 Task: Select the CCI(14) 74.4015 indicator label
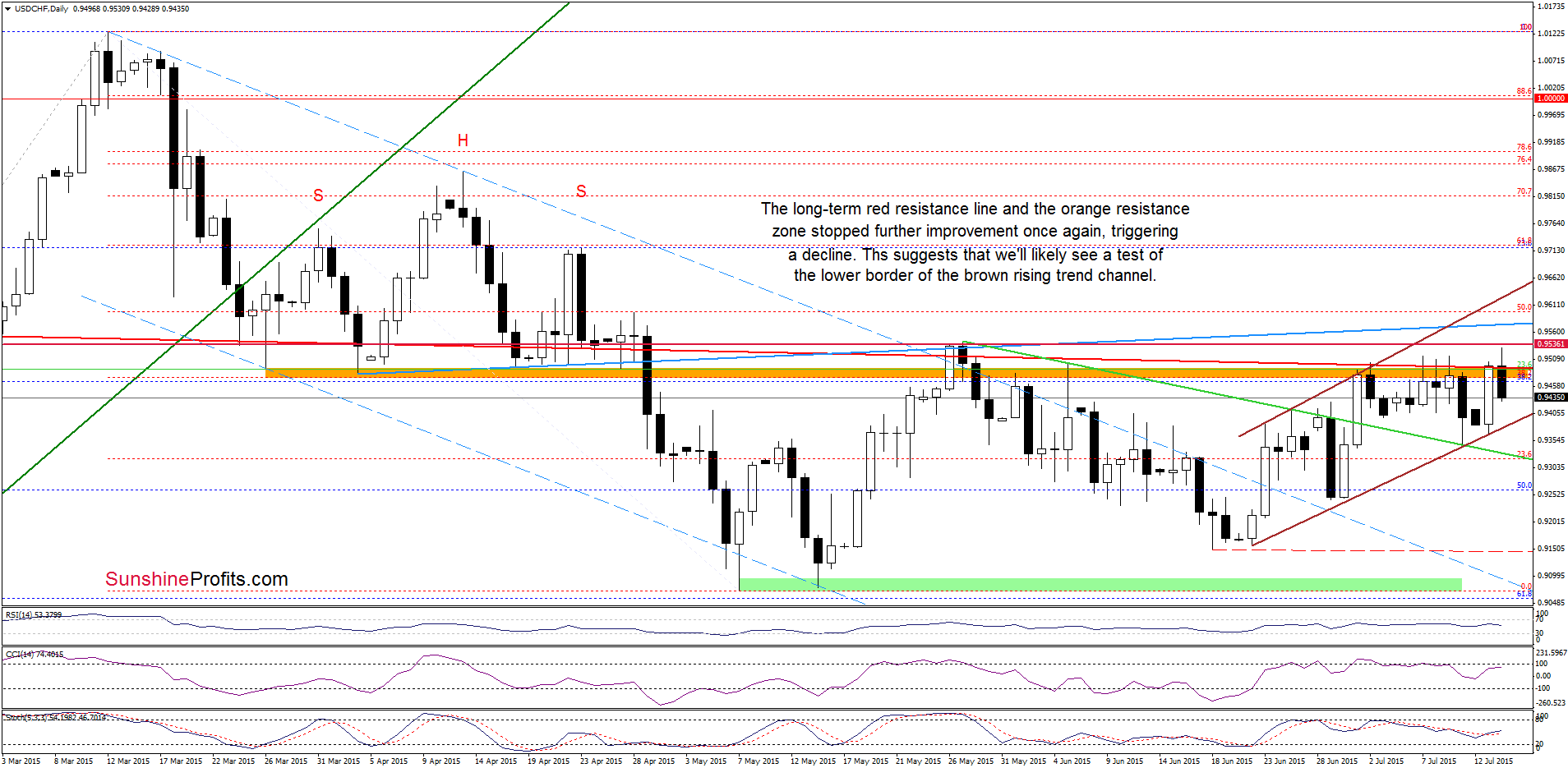coord(35,654)
